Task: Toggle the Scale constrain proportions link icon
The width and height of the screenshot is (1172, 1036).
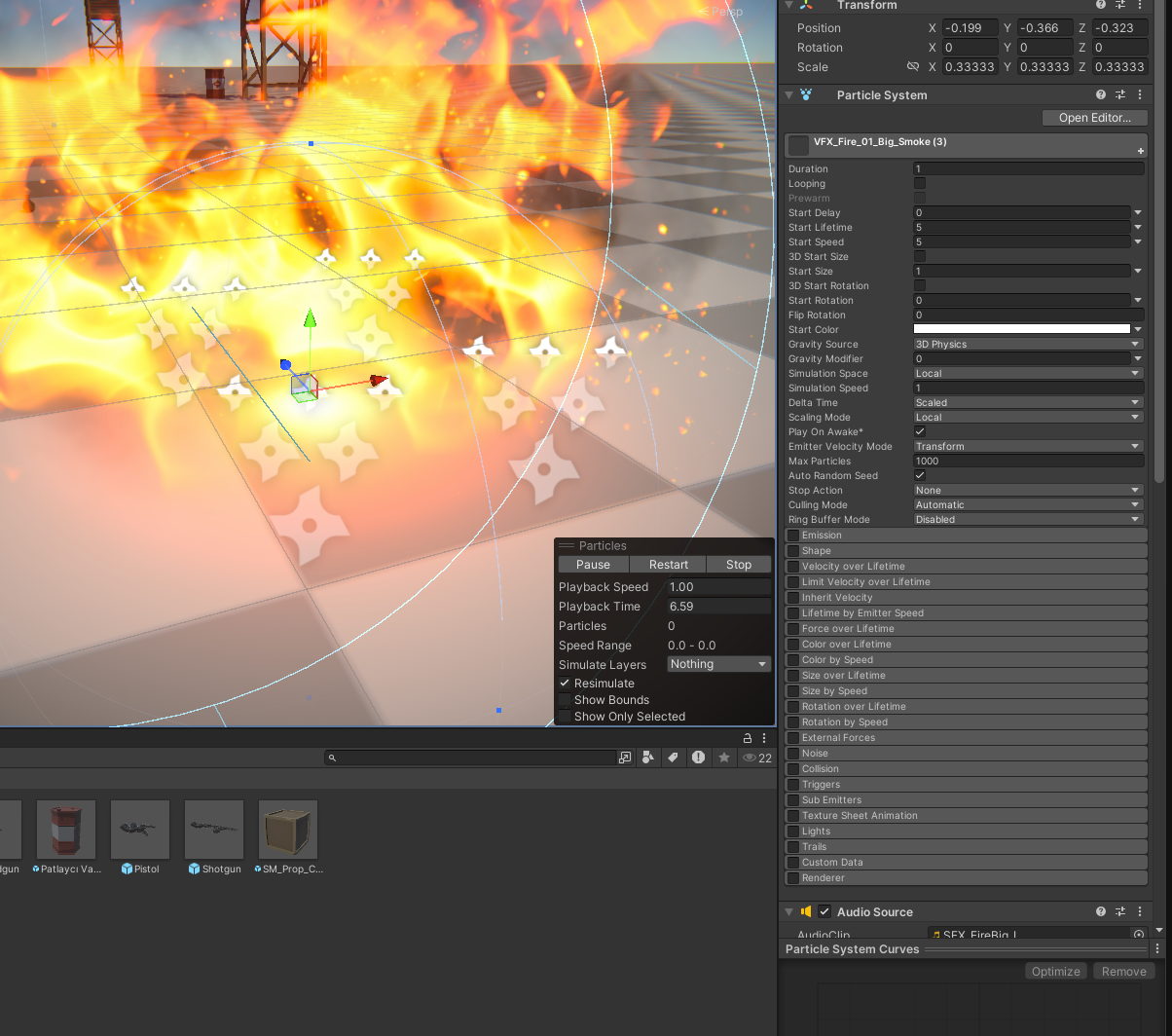Action: coord(912,67)
